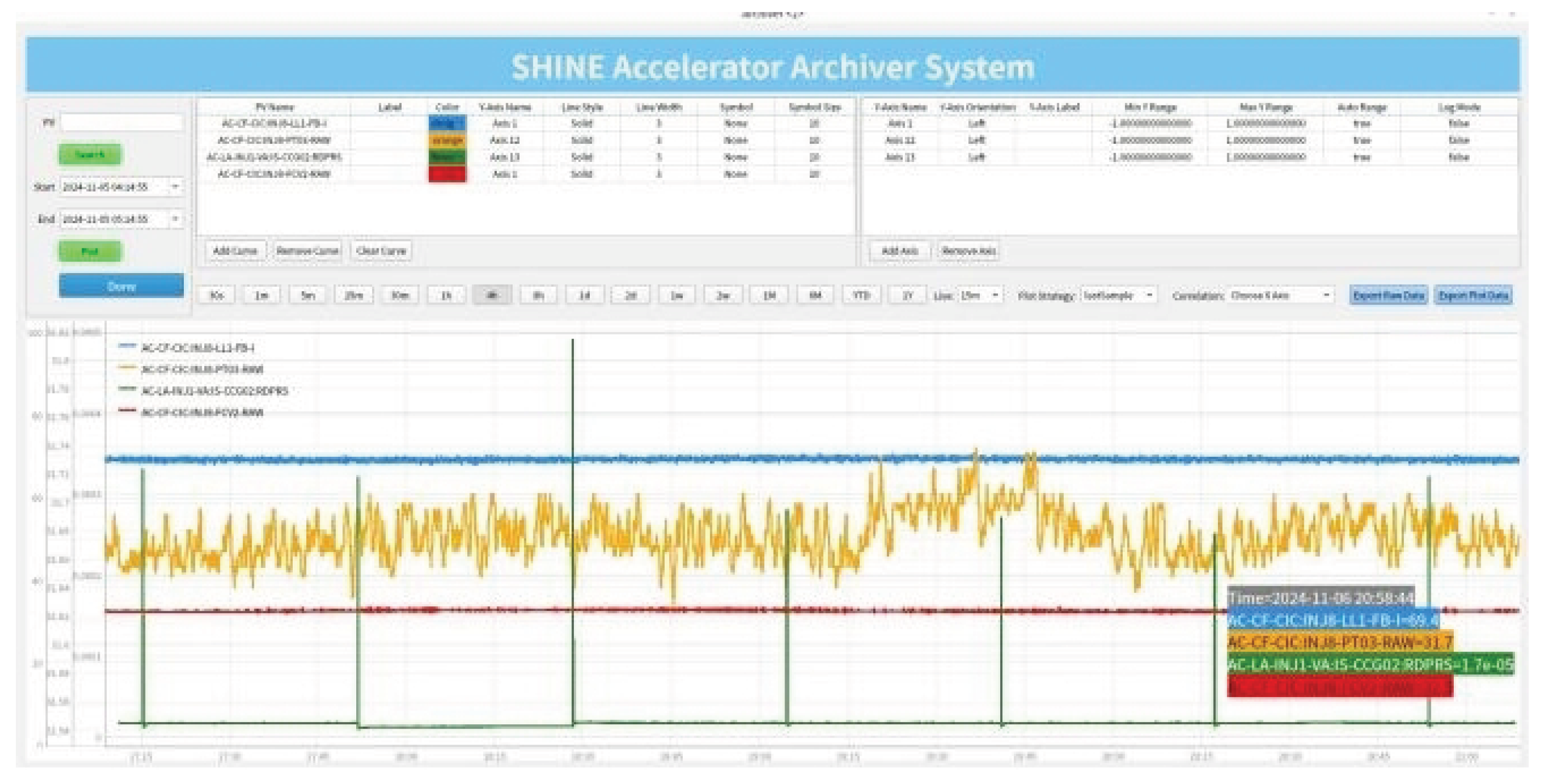Click the Remove Axis button
This screenshot has height=784, width=1544.
(x=968, y=251)
